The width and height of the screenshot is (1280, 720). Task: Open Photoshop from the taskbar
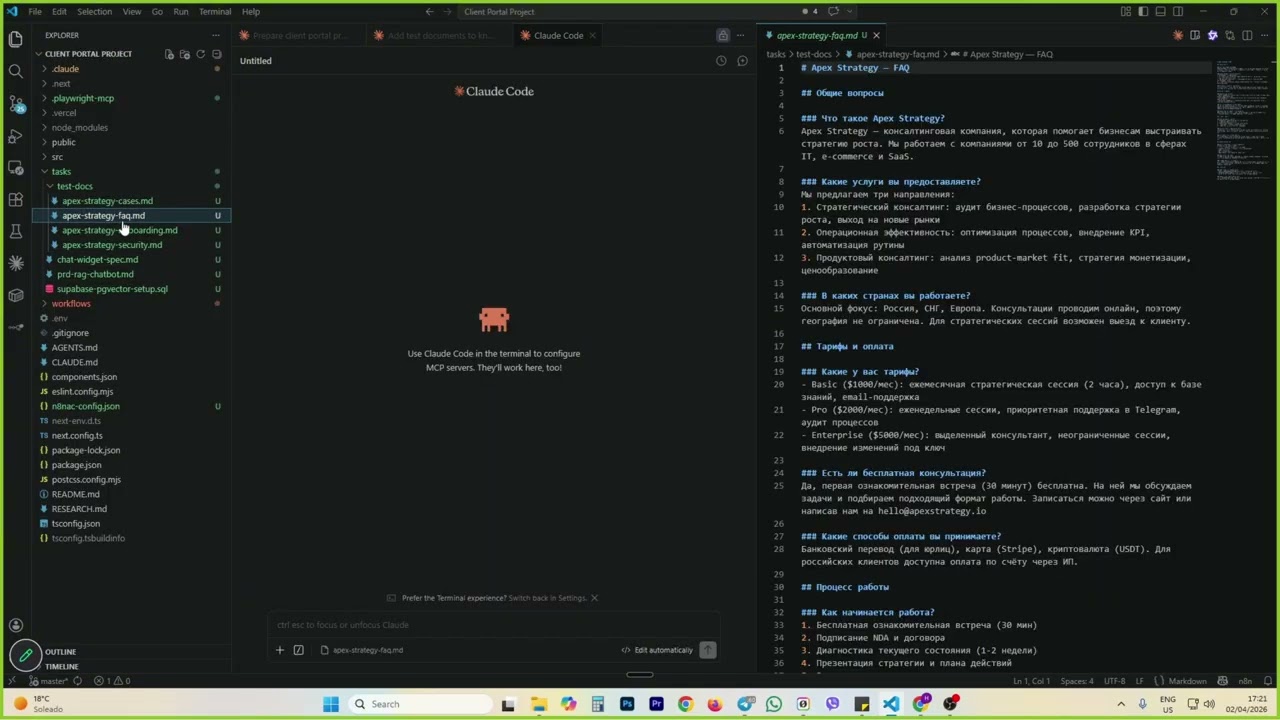pos(627,704)
